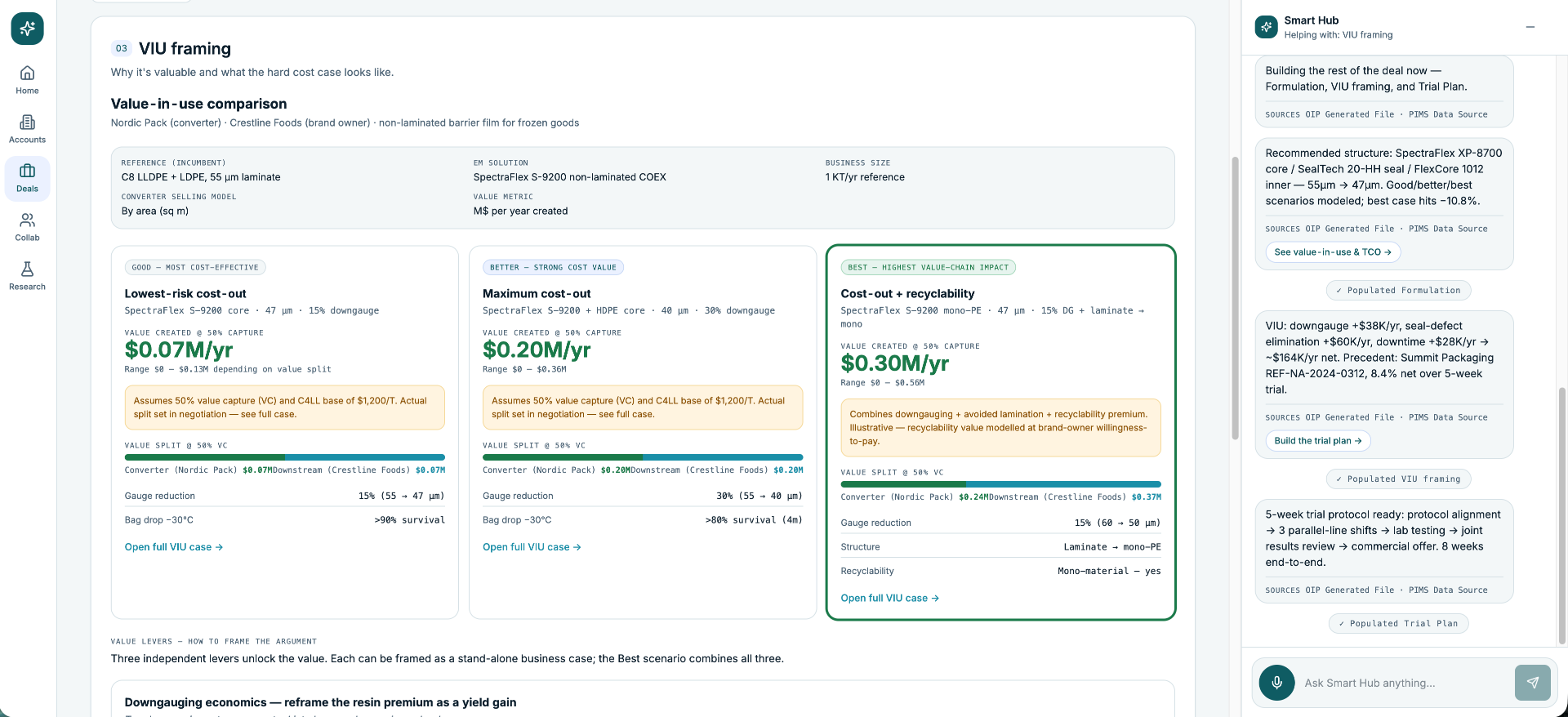Click 15% (55 → 47 µm) gauge reduction
The width and height of the screenshot is (1568, 717).
click(402, 497)
